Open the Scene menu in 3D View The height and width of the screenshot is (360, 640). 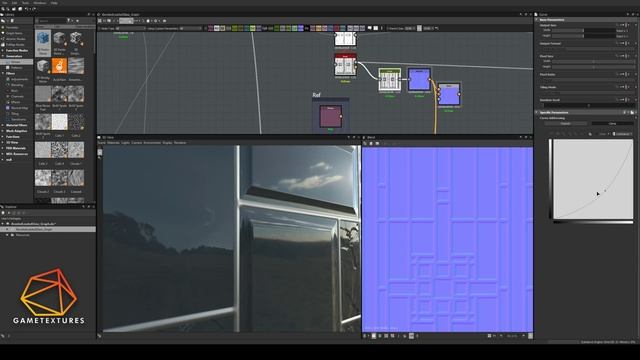[101, 143]
